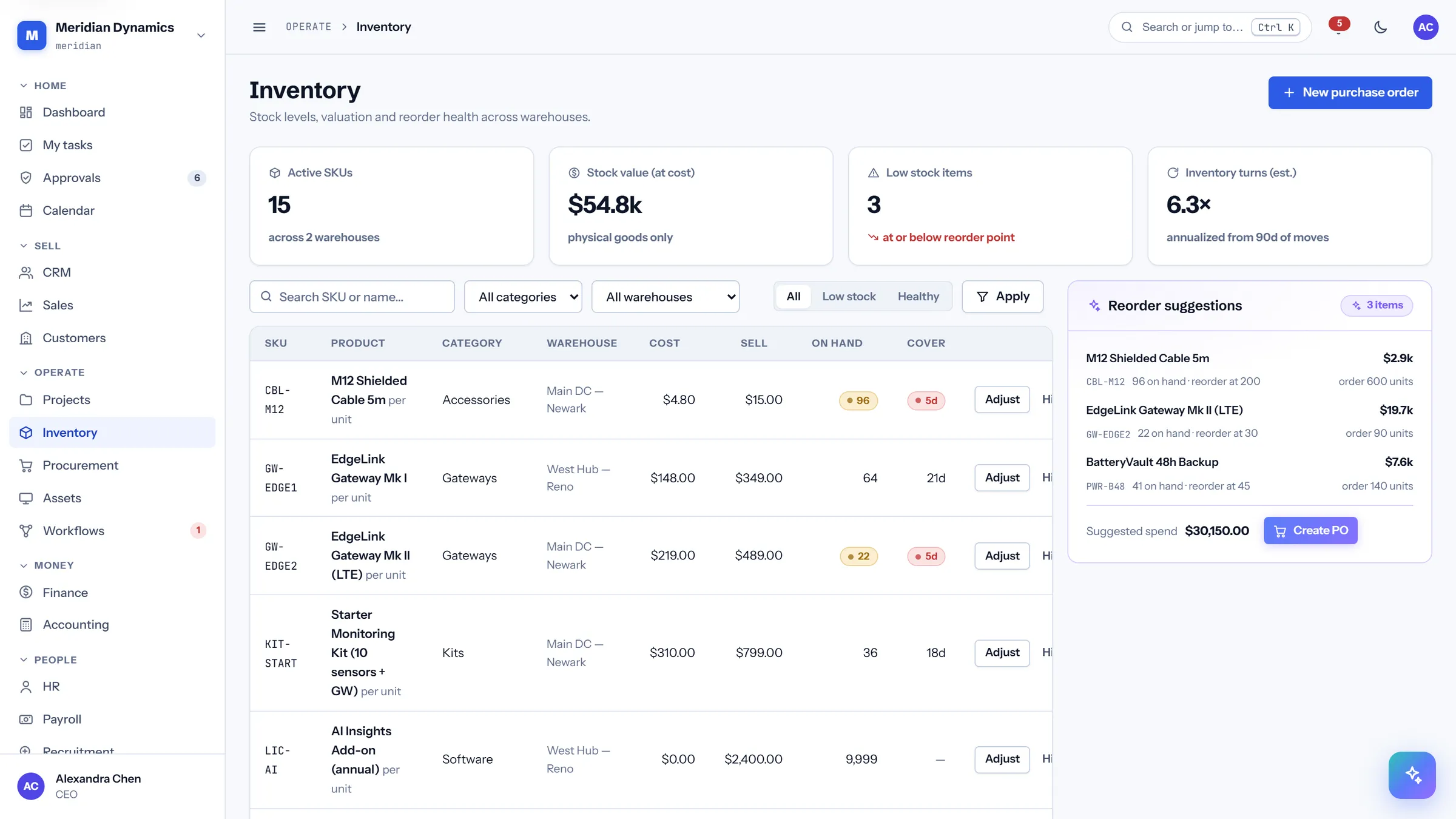Select the Low stock filter
The image size is (1456, 819).
coord(849,297)
